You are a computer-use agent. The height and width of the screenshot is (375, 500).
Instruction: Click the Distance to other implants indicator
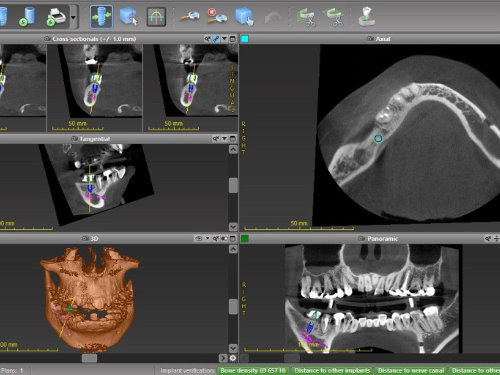coord(332,371)
